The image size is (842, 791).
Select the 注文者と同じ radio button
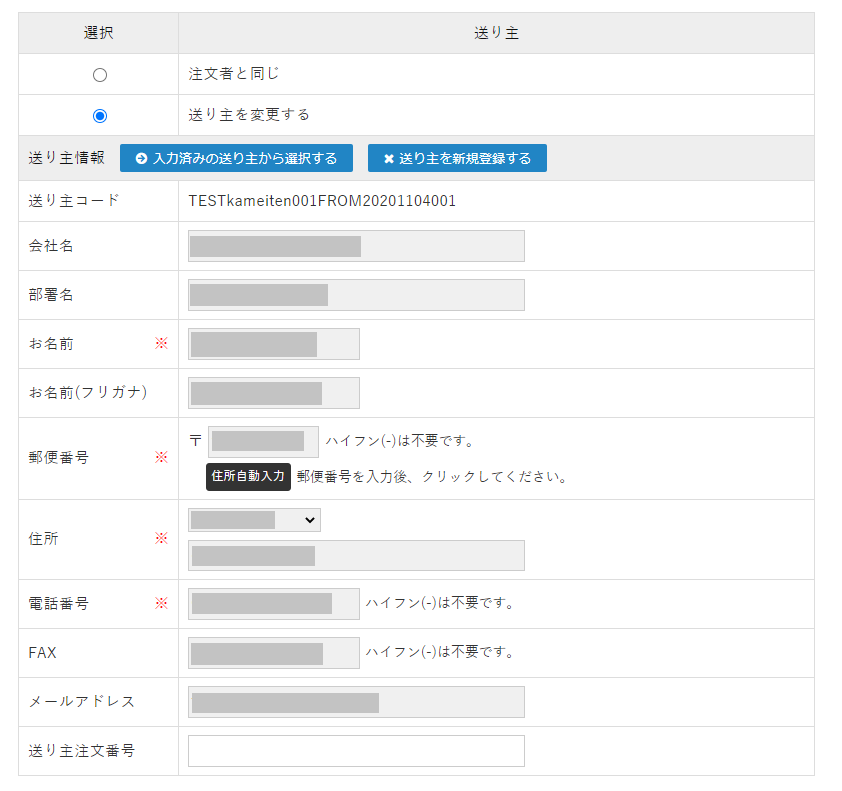(x=99, y=75)
